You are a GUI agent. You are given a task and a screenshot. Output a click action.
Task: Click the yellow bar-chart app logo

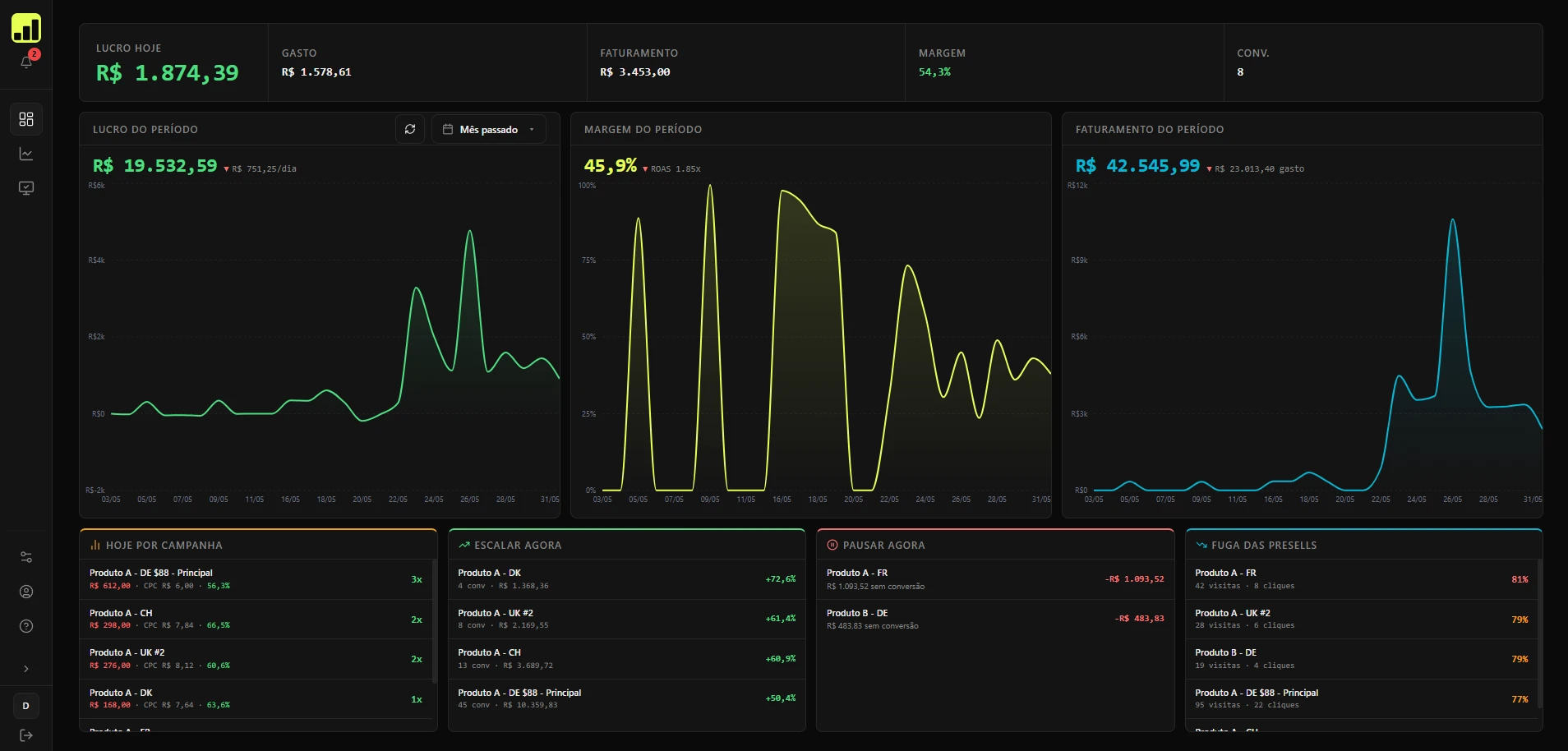coord(26,28)
